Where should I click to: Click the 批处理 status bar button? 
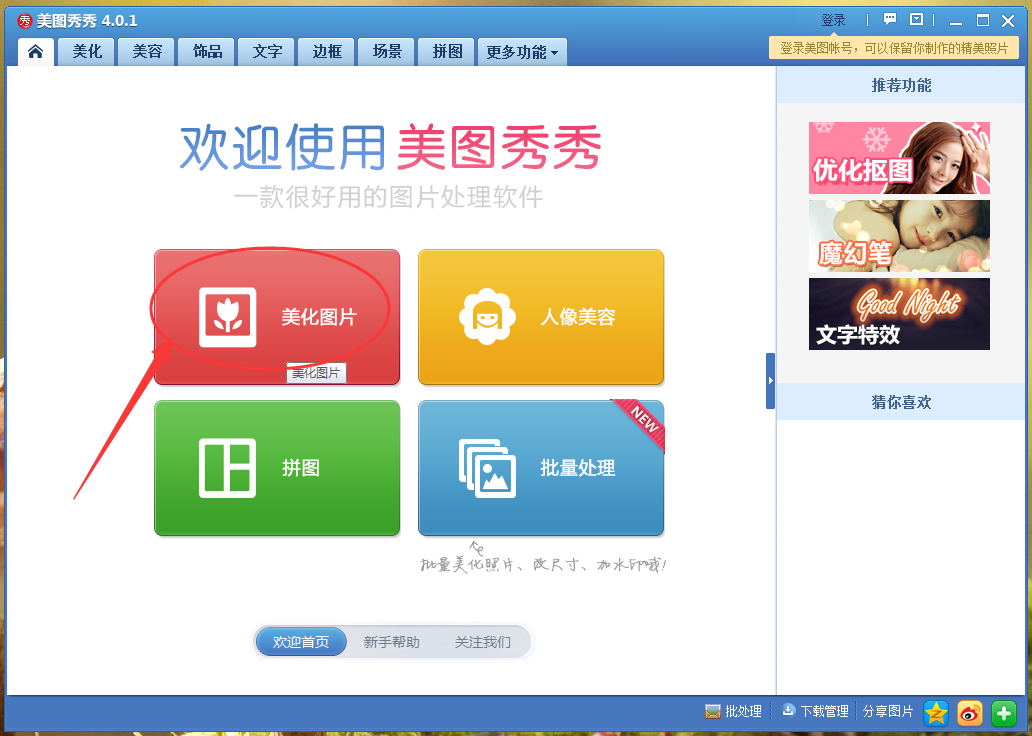[733, 712]
